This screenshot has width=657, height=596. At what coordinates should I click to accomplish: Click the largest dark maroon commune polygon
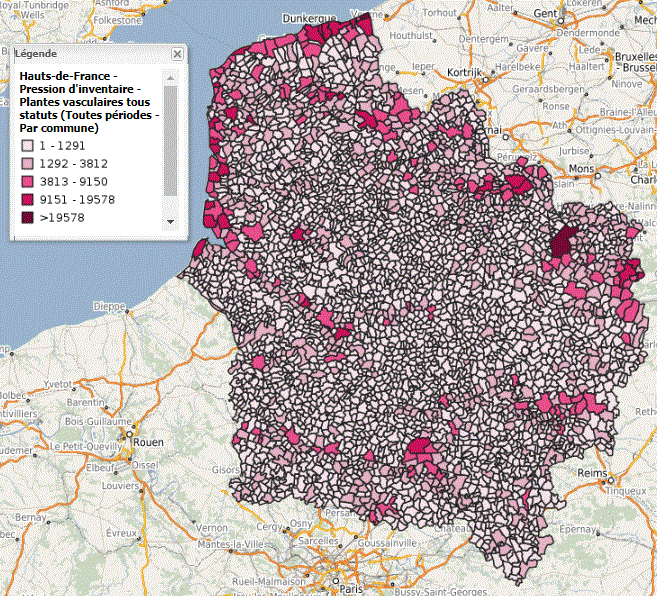(565, 240)
